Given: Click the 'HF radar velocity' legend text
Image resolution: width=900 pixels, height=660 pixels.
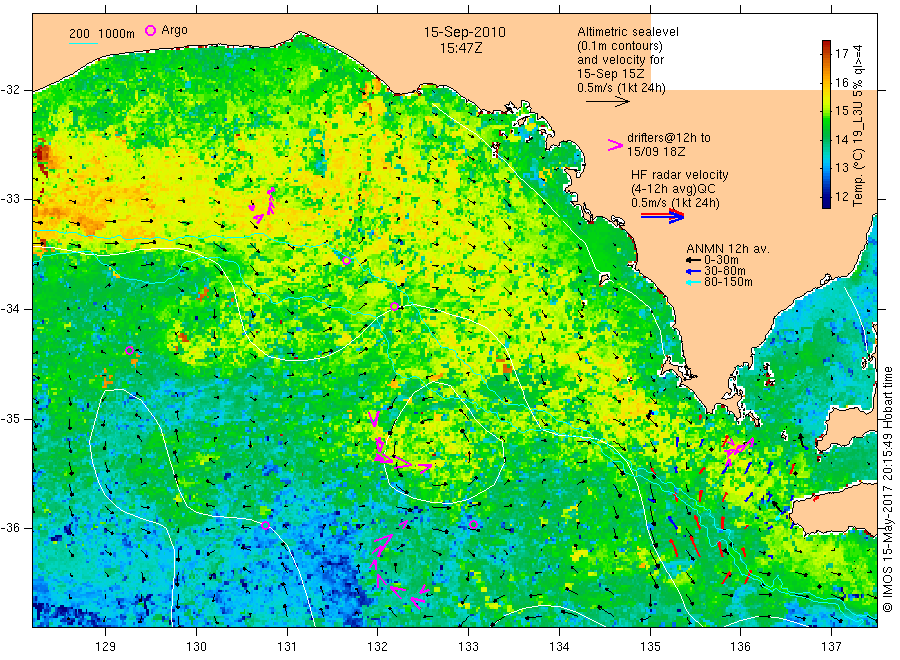Looking at the screenshot, I should [x=680, y=174].
